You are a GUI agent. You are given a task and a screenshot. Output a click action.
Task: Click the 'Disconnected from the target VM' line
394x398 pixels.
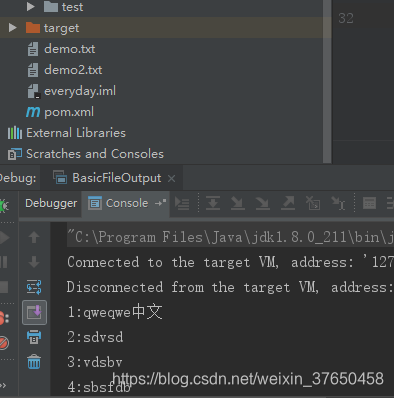click(x=230, y=287)
